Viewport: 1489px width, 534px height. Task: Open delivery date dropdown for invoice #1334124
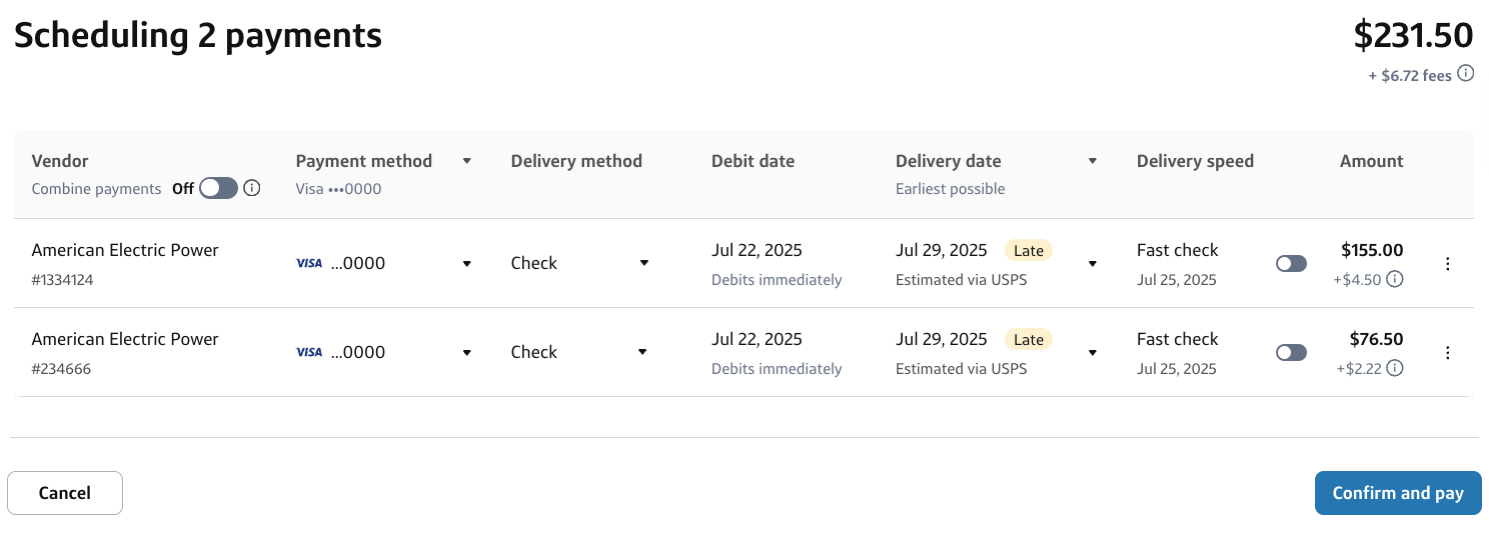point(1093,264)
